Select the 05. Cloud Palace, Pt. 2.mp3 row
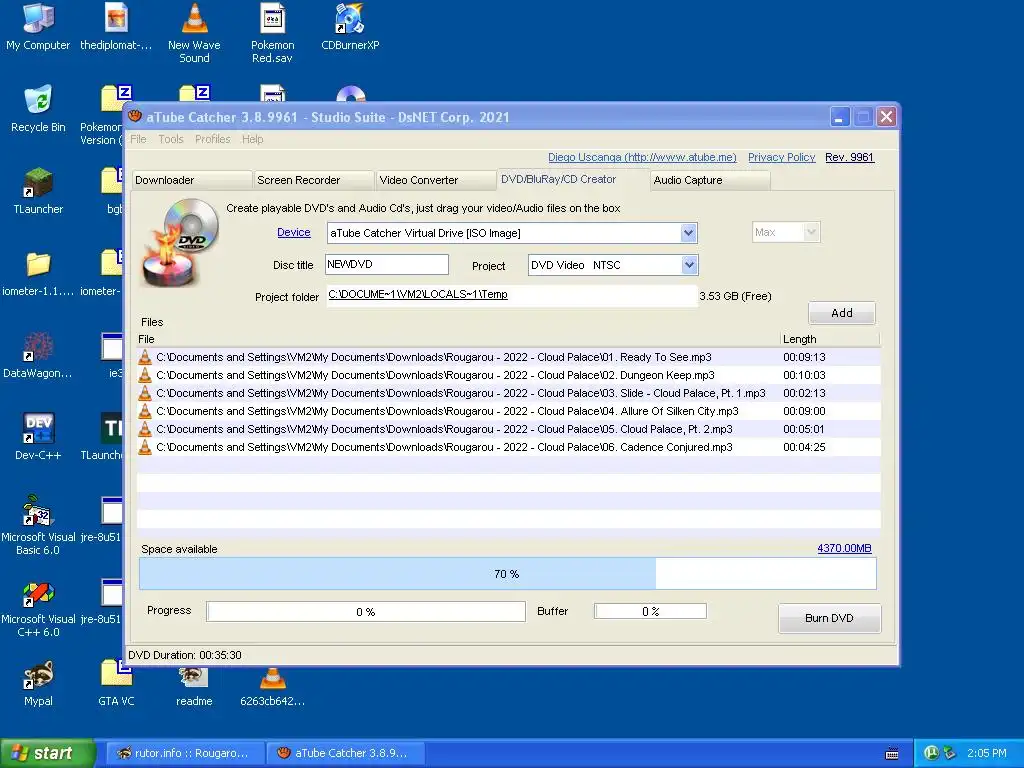 (x=508, y=429)
